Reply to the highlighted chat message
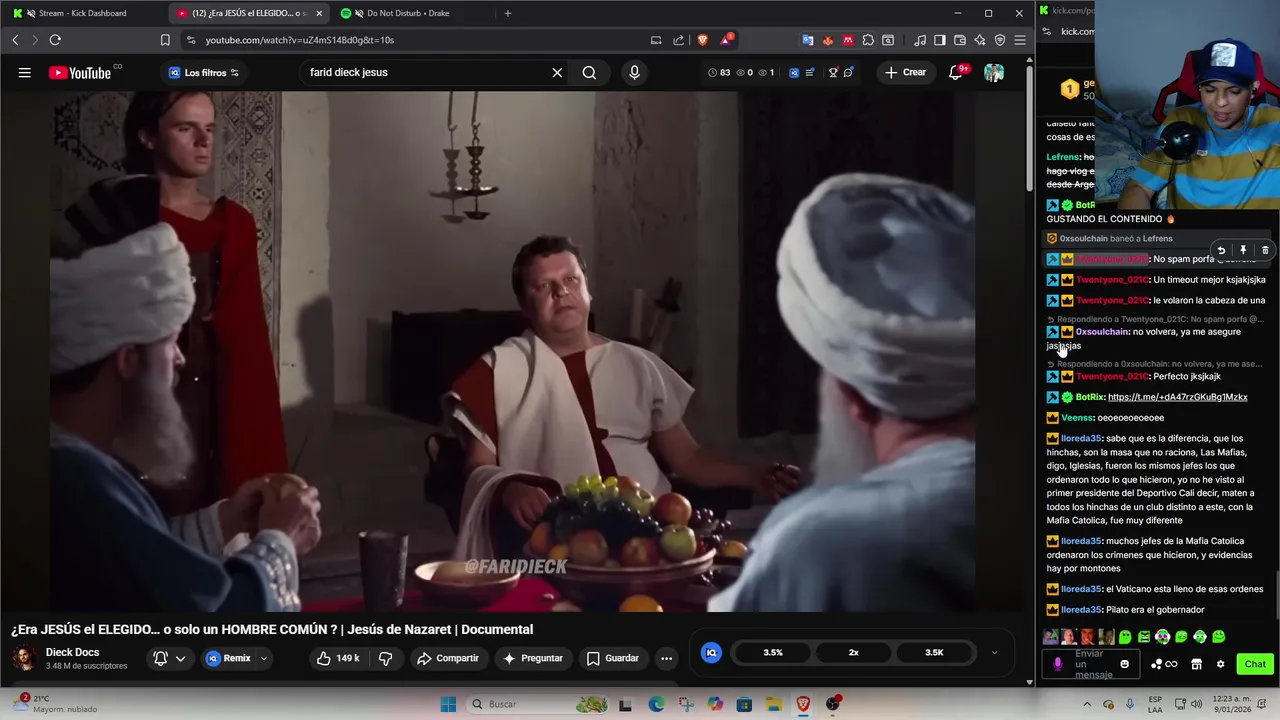Screen dimensions: 1280x720 point(1221,250)
